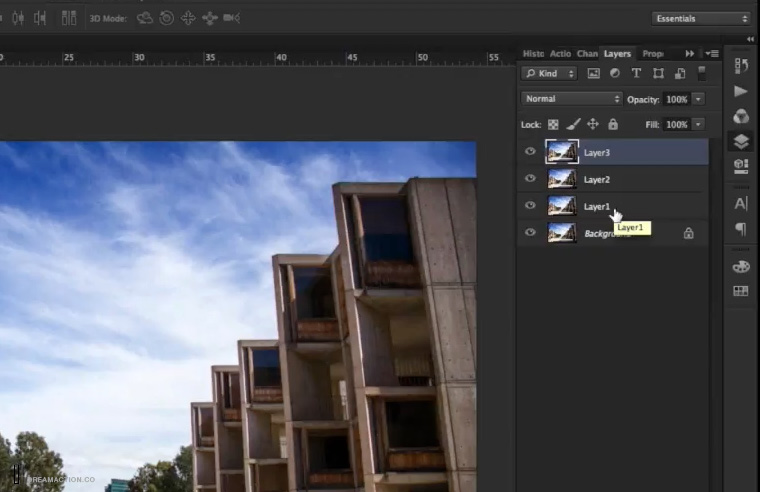Viewport: 760px width, 492px height.
Task: Filter layers by type (T) icon
Action: tap(636, 73)
